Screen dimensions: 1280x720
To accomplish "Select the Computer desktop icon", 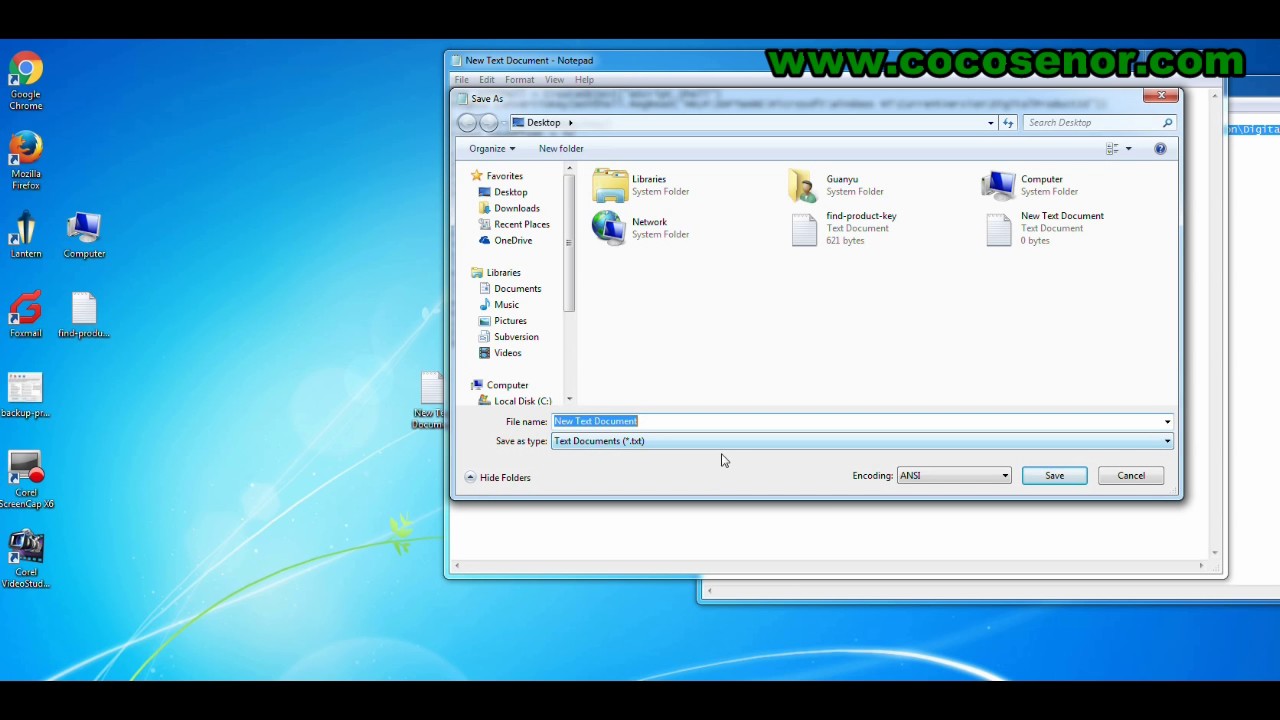I will 84,236.
